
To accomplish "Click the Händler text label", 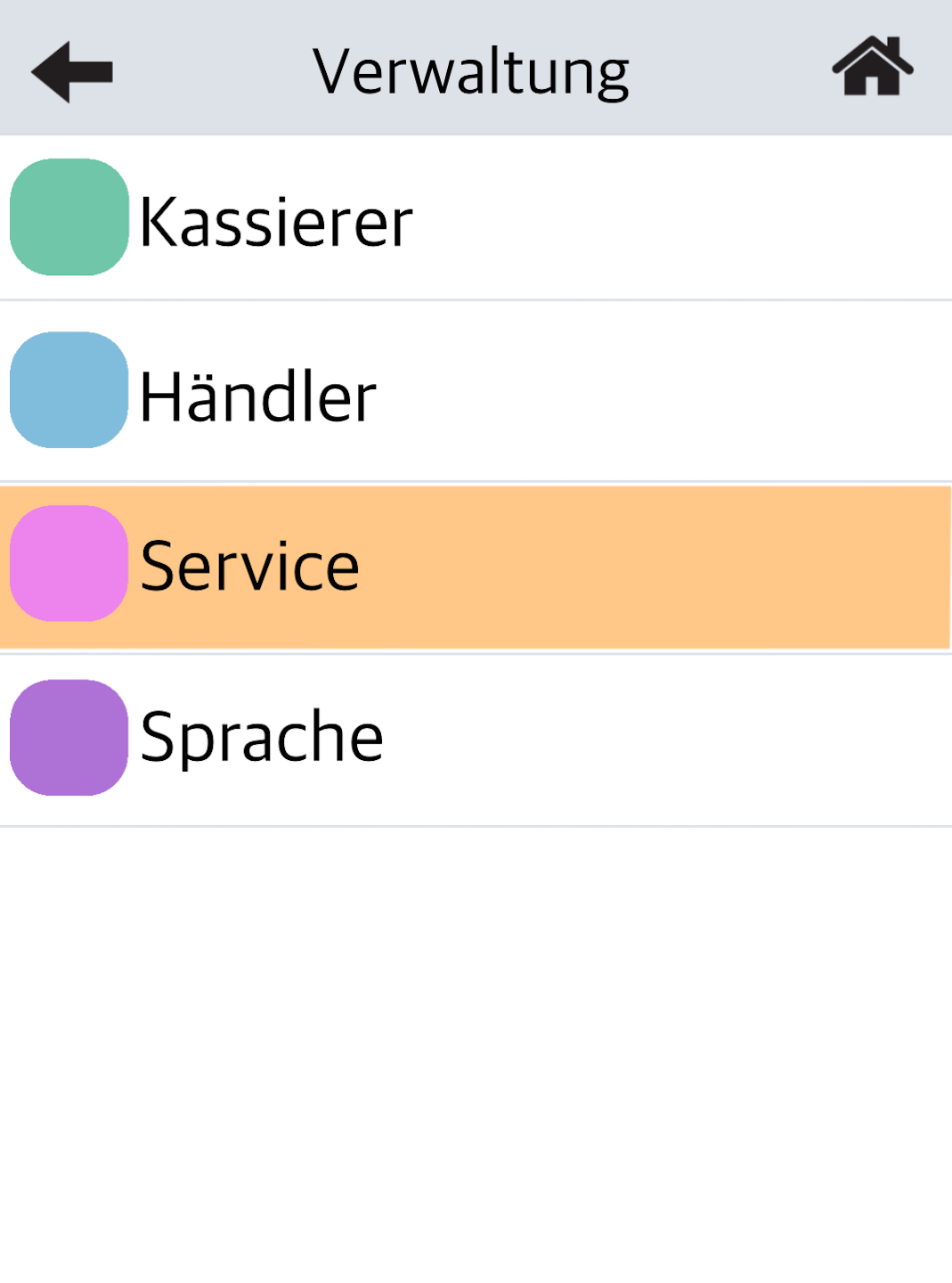I will tap(258, 395).
